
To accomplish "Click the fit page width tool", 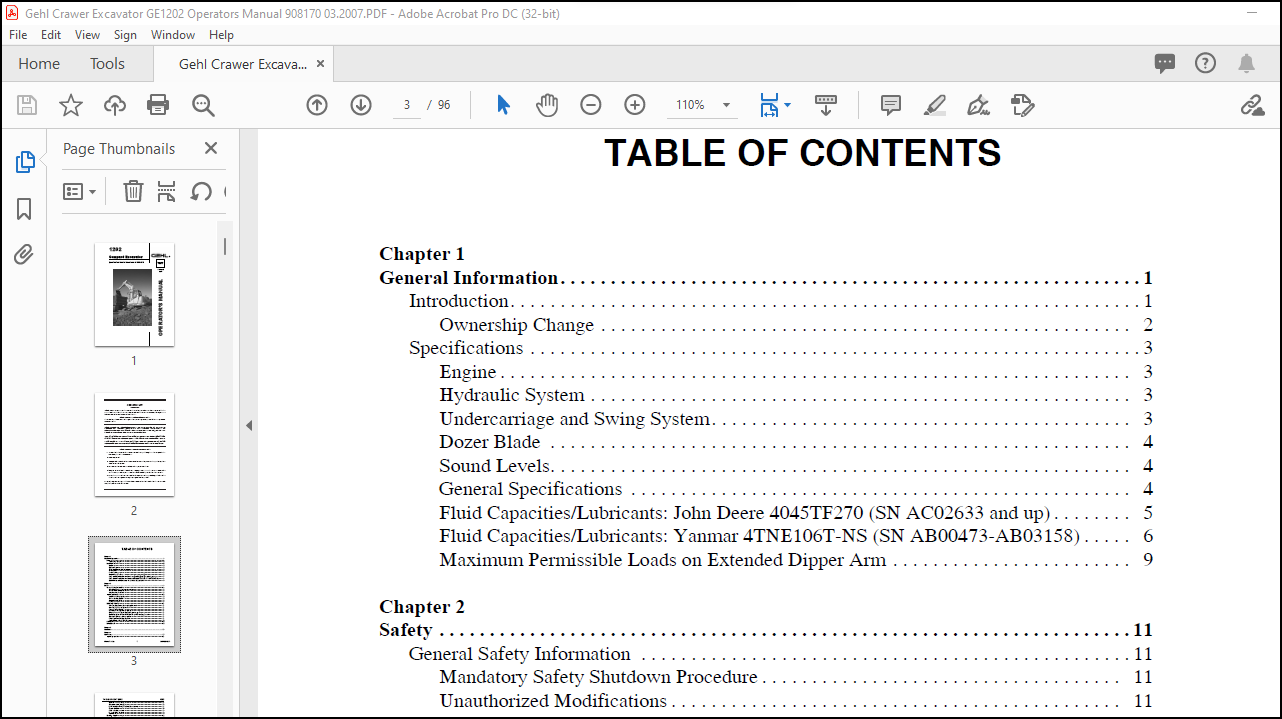I will [x=769, y=105].
